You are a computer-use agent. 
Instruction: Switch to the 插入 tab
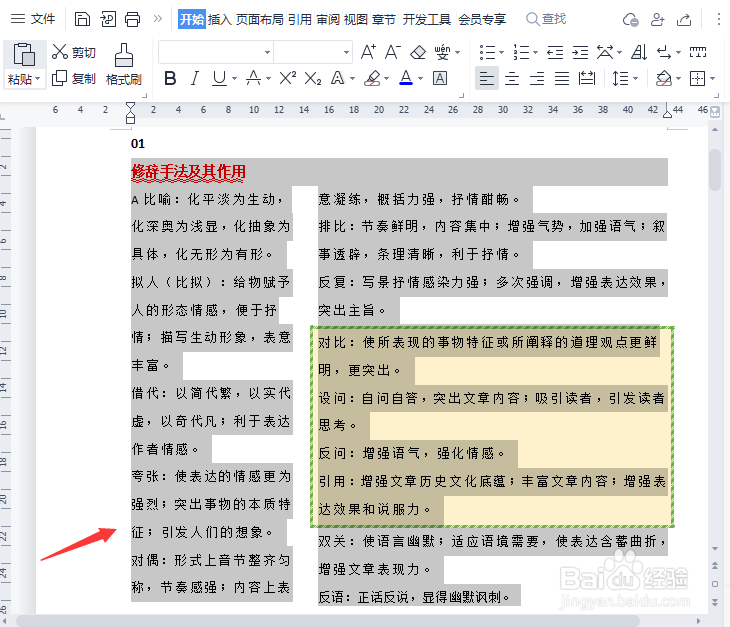tap(219, 19)
